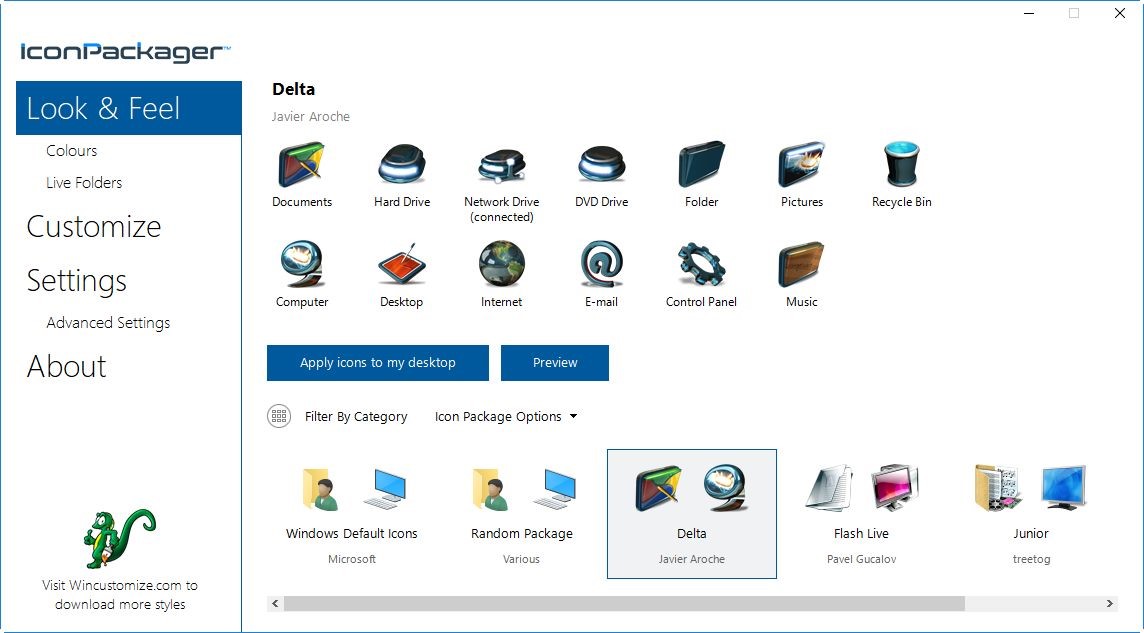Select the Windows Default Icons package
This screenshot has height=633, width=1144.
pyautogui.click(x=352, y=513)
